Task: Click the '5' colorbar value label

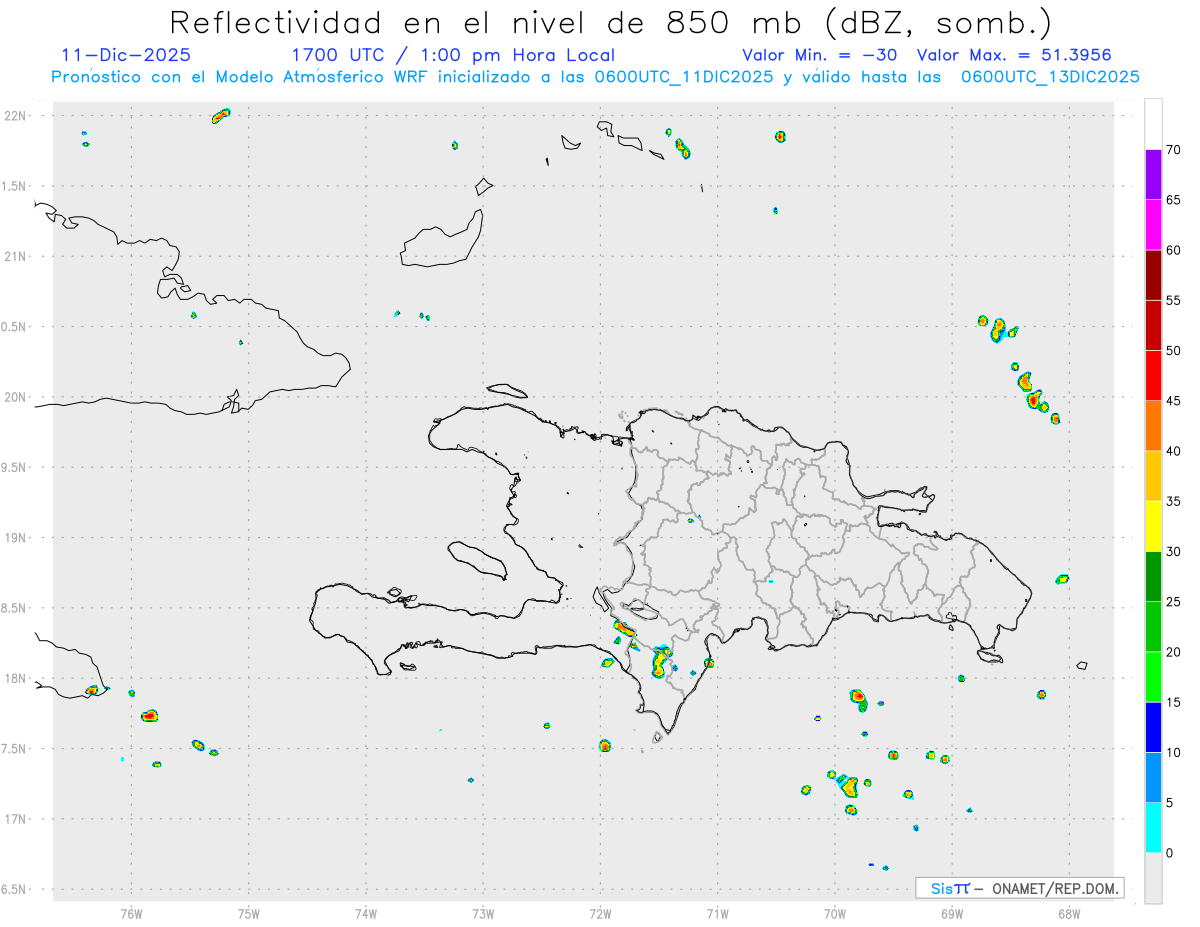Action: (x=1170, y=803)
